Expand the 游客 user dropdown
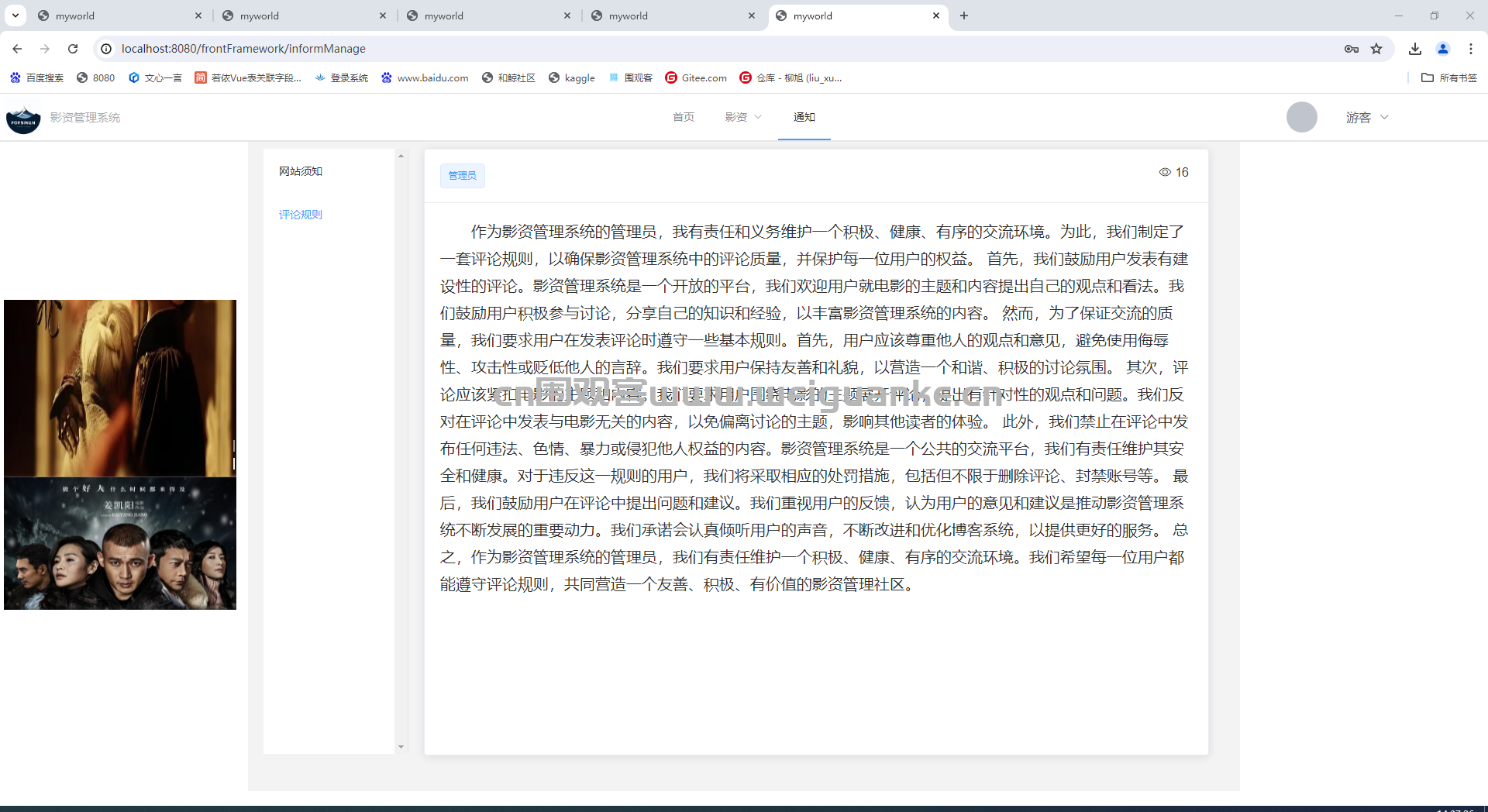This screenshot has height=812, width=1488. pos(1367,118)
